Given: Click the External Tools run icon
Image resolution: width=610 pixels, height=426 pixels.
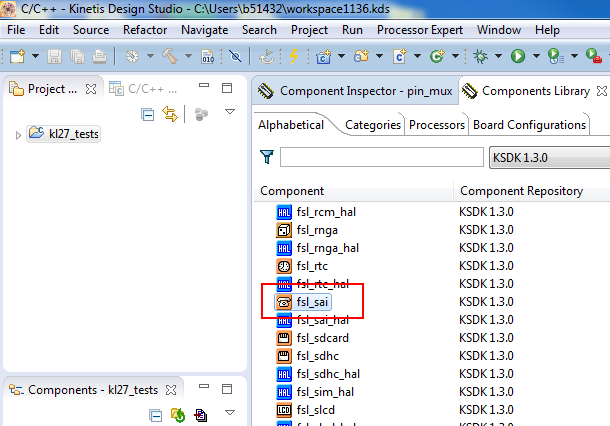Looking at the screenshot, I should tap(594, 57).
